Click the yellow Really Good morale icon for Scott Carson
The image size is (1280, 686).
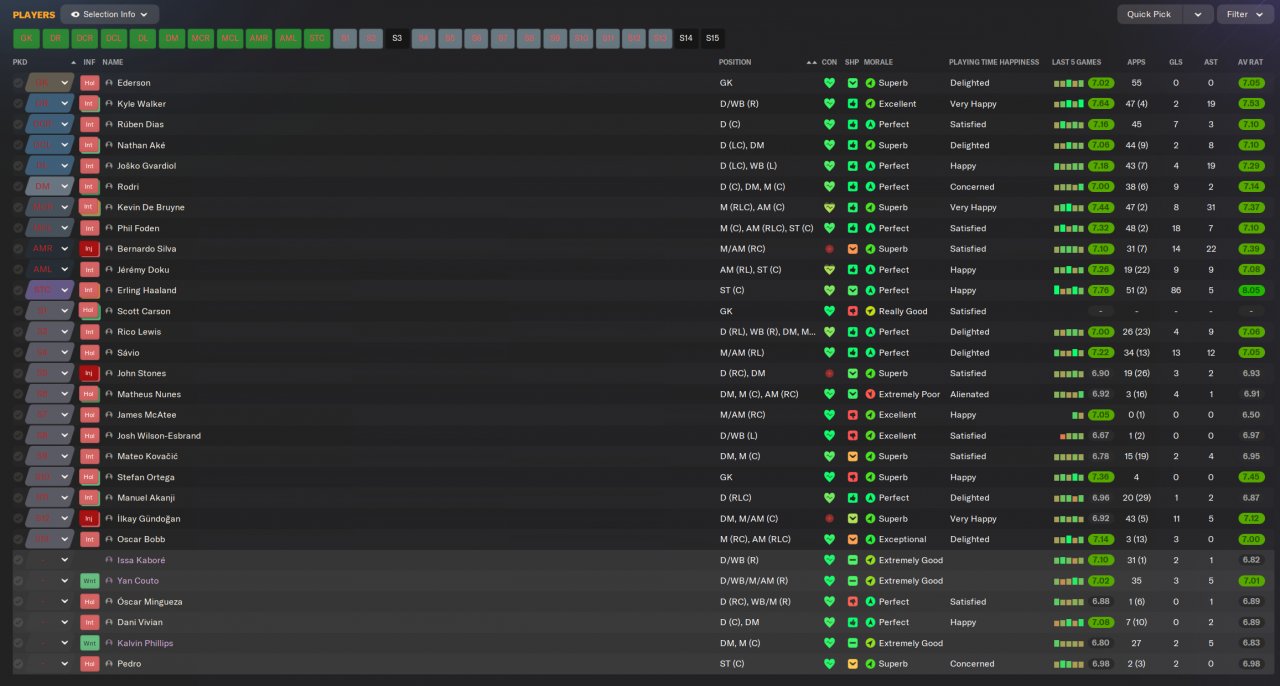[870, 311]
